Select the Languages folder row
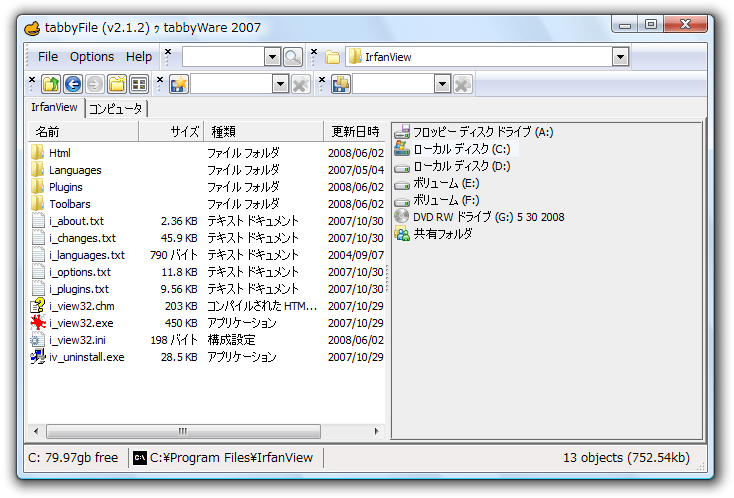Image resolution: width=734 pixels, height=498 pixels. (207, 170)
